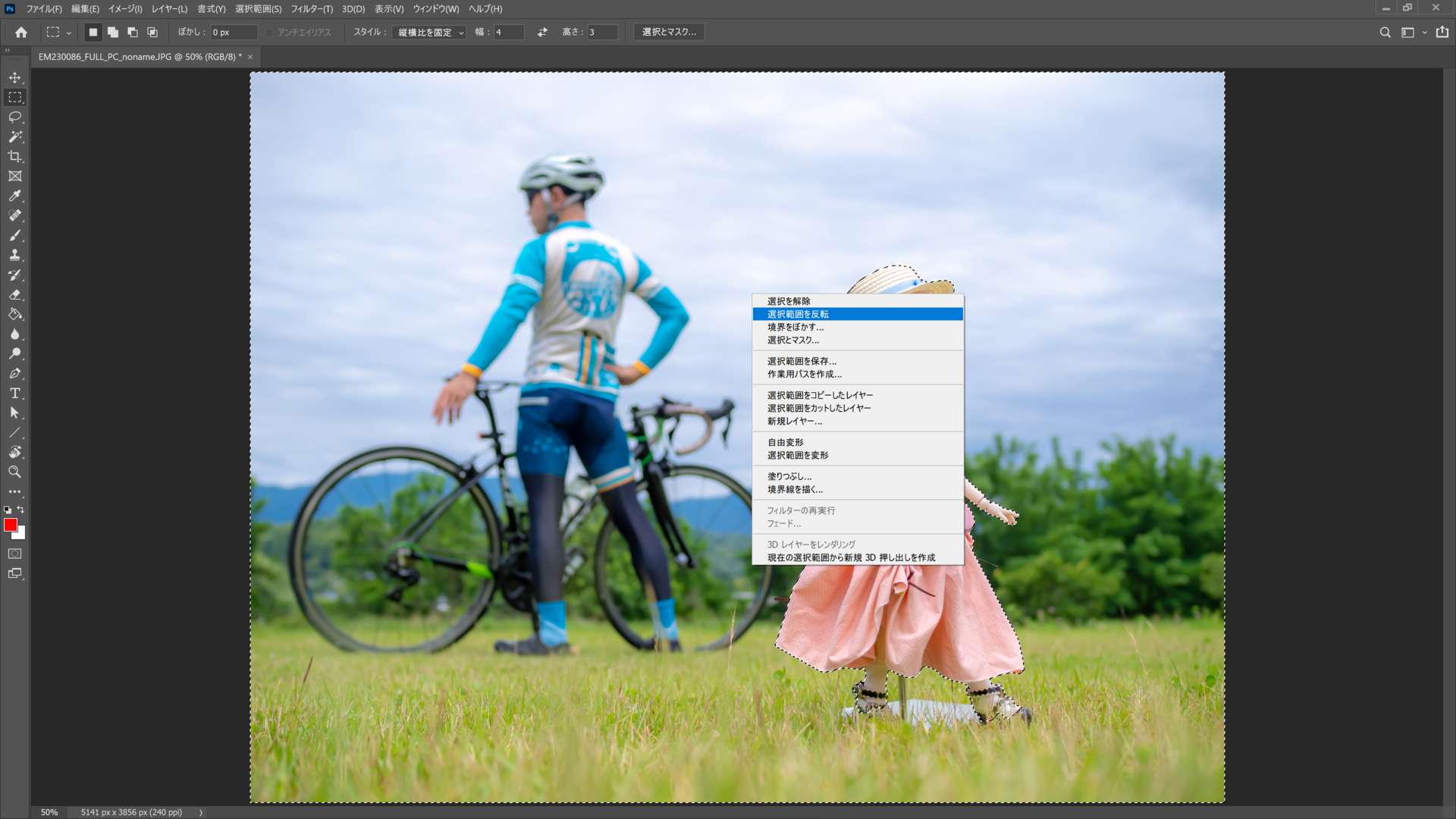Enable Subtract from selection mode
This screenshot has height=819, width=1456.
[x=133, y=33]
